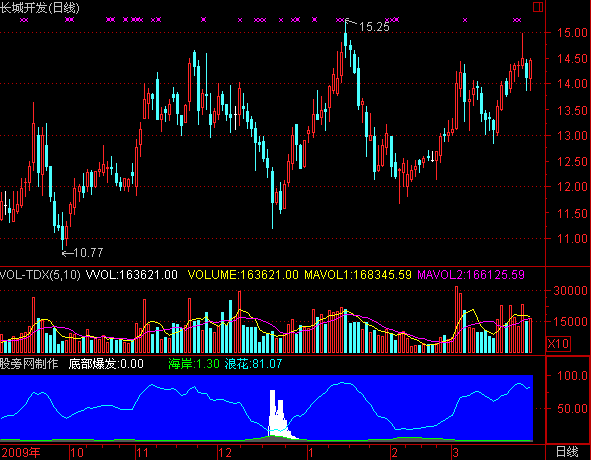This screenshot has height=460, width=591.
Task: Click the X10 volume scale box
Action: pos(558,343)
